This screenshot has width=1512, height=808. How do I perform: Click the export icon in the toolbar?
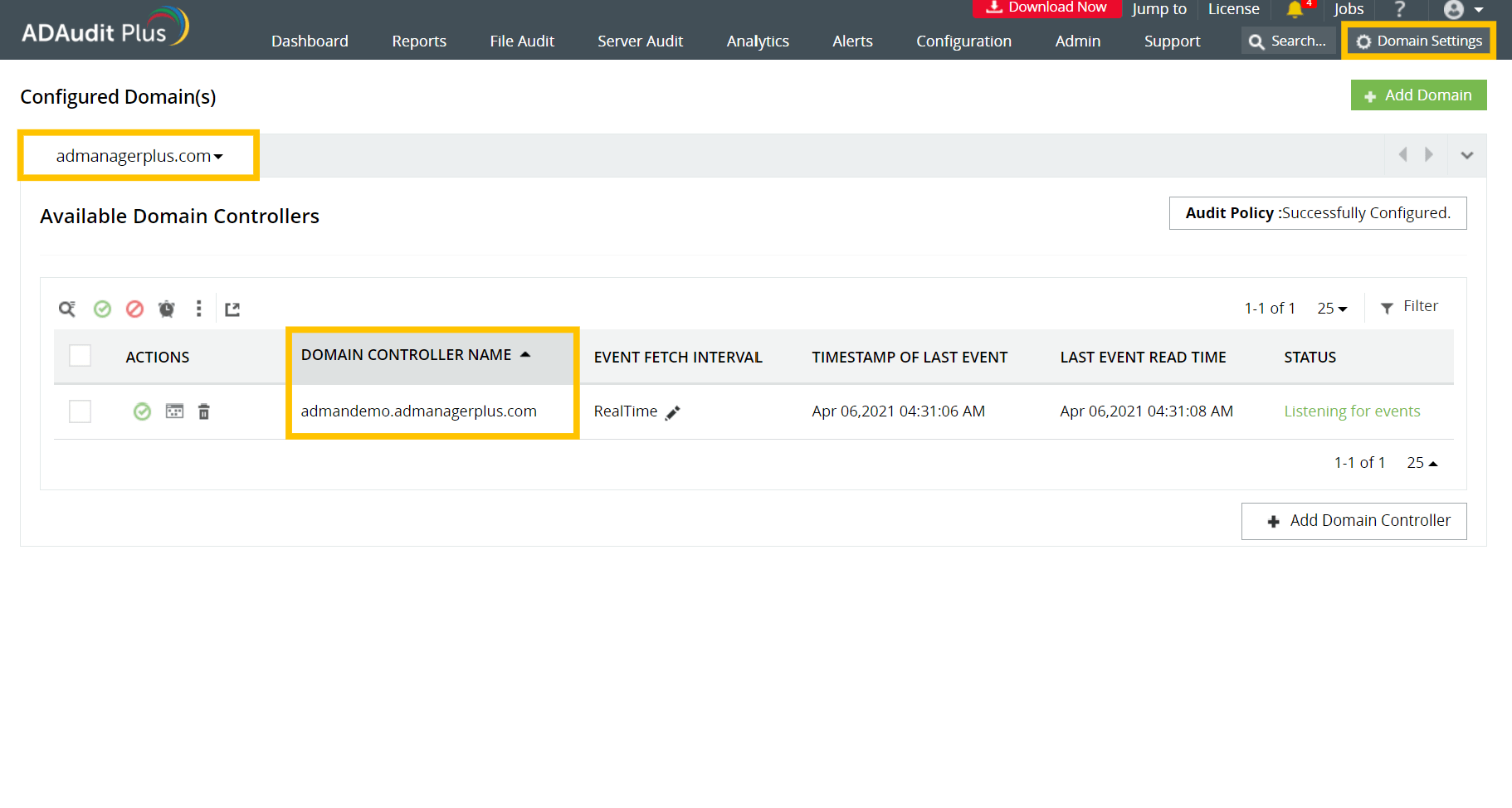(x=232, y=308)
